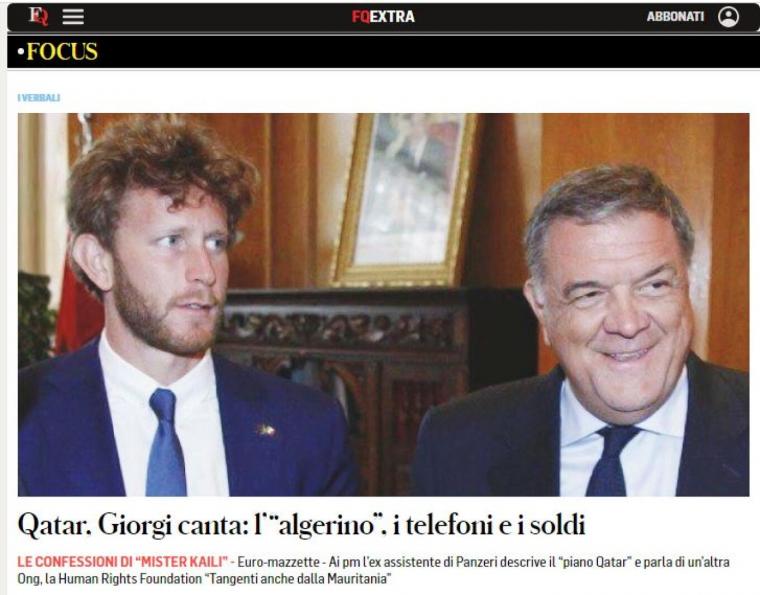Open the headline 'Qatar, Giorgi canta' article
Screen dimensions: 760x595
tap(301, 525)
